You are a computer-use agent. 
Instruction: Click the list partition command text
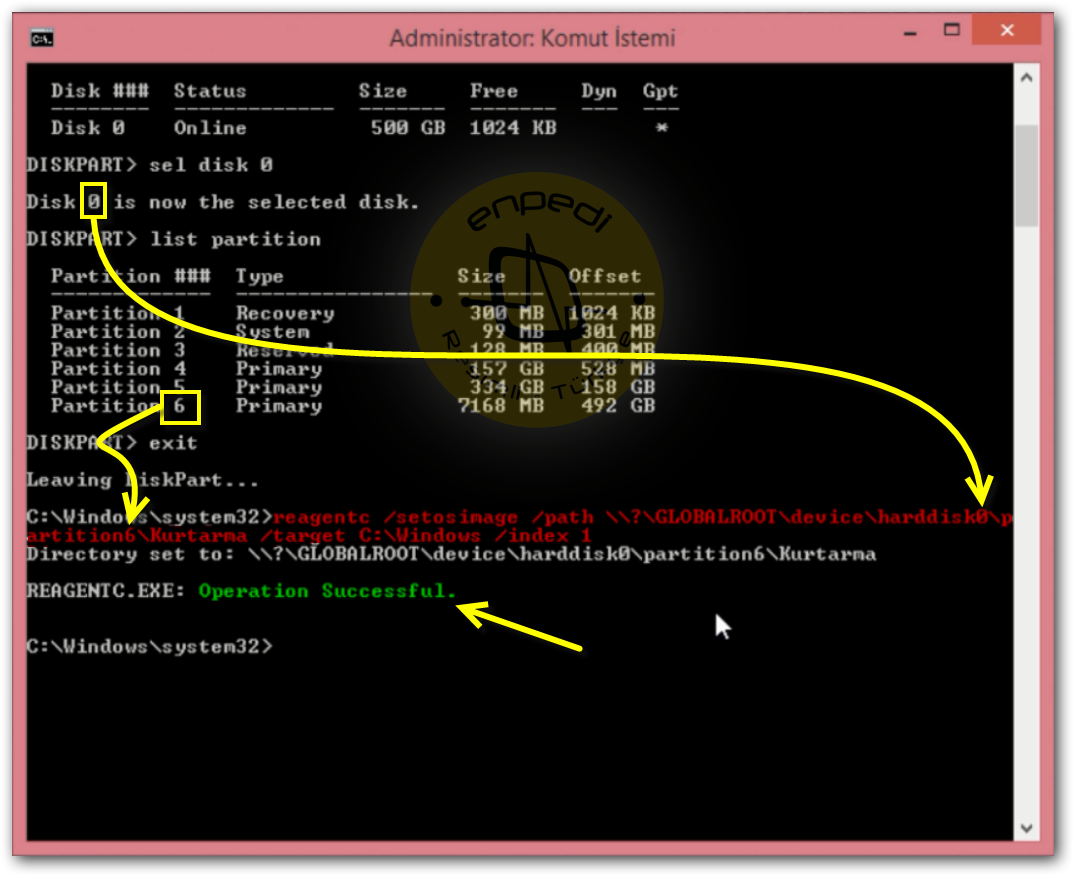(238, 239)
